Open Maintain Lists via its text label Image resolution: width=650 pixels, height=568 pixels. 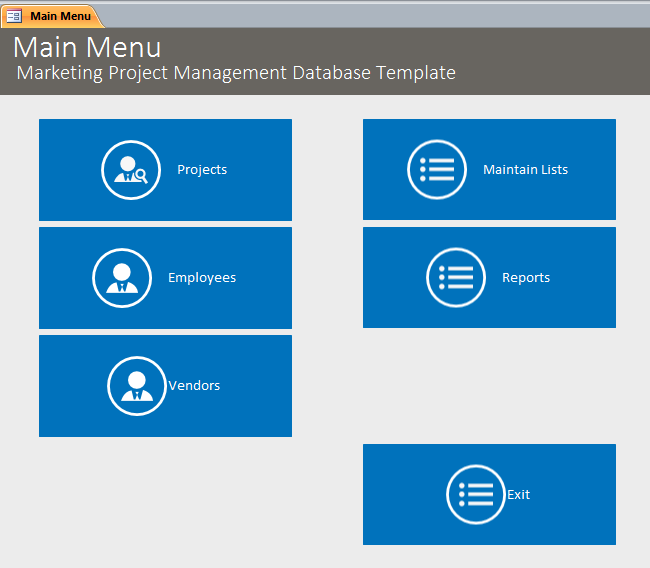pyautogui.click(x=525, y=170)
